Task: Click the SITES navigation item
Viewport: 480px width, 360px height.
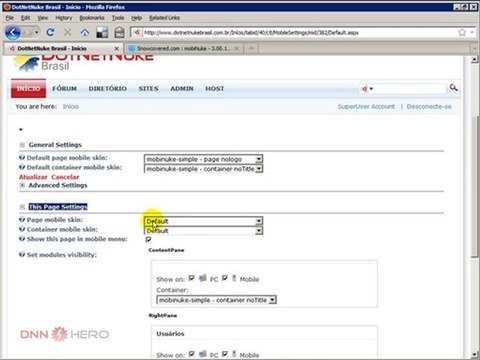Action: (x=148, y=89)
